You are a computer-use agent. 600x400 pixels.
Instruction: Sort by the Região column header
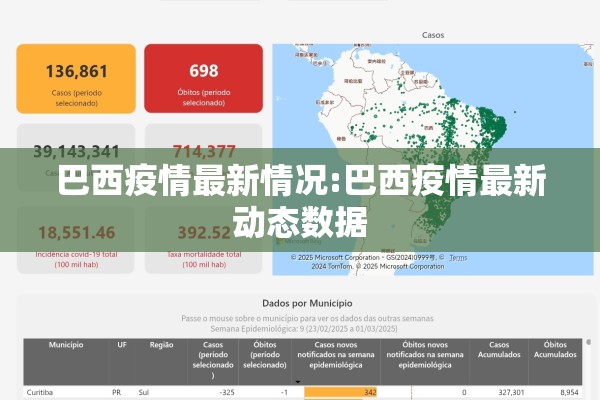(161, 345)
